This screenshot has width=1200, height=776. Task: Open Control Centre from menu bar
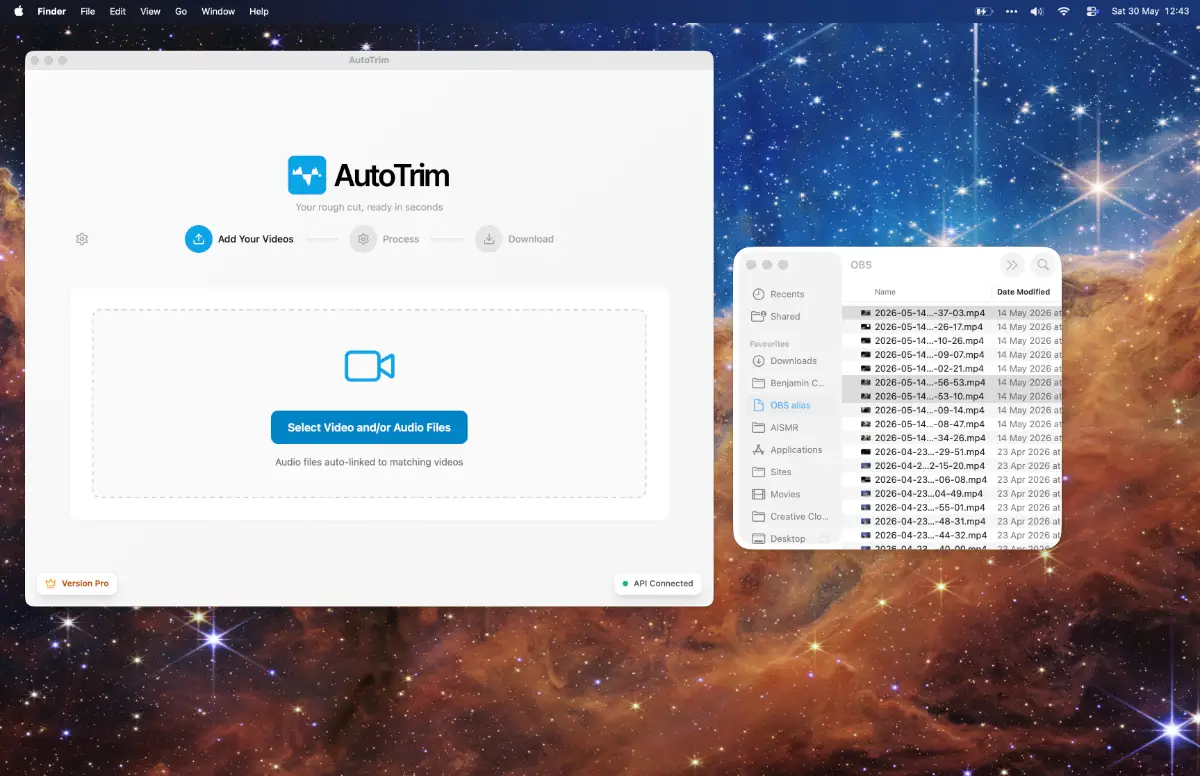(x=1090, y=11)
